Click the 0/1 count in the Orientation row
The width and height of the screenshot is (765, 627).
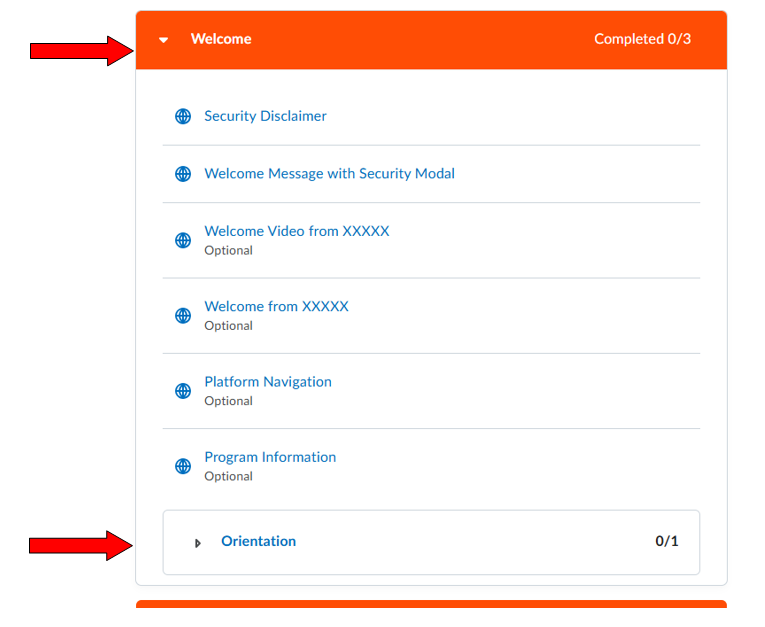point(666,541)
